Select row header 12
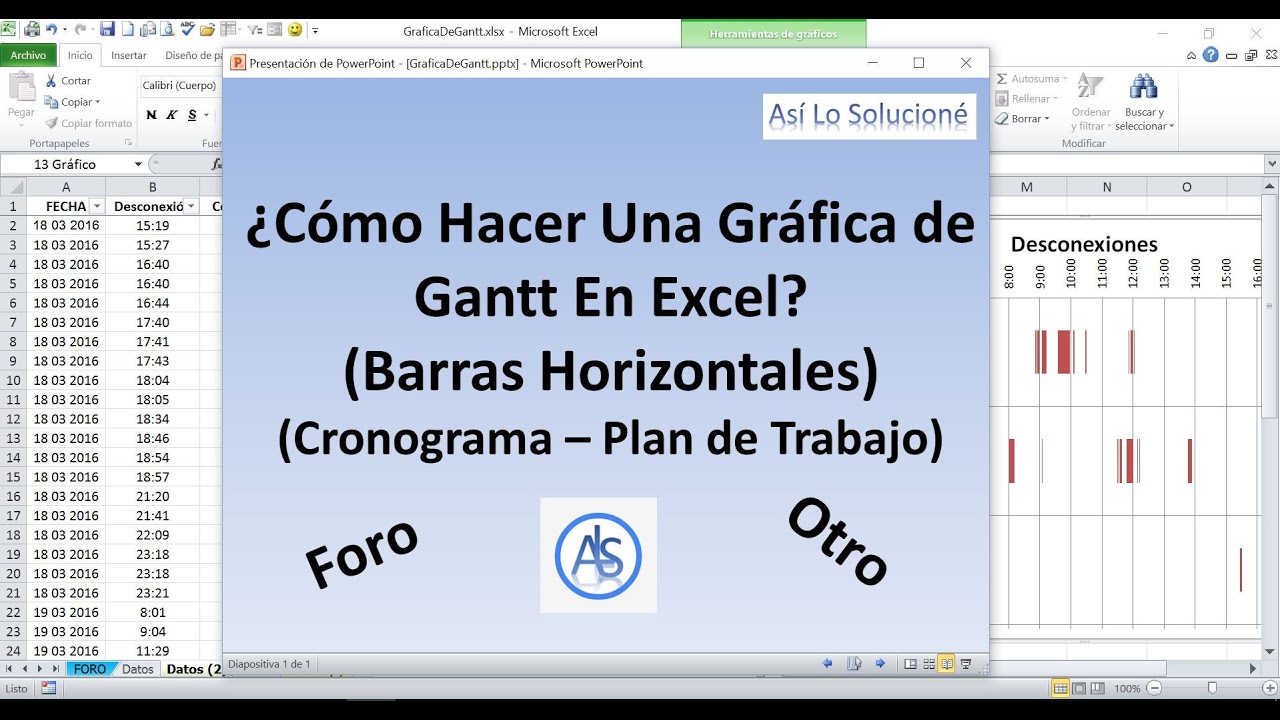Viewport: 1280px width, 720px height. pyautogui.click(x=13, y=419)
